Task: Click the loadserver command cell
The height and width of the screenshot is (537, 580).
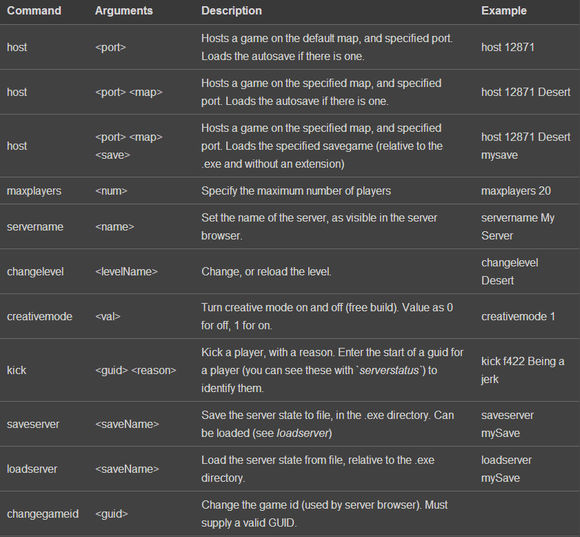Action: click(x=32, y=469)
